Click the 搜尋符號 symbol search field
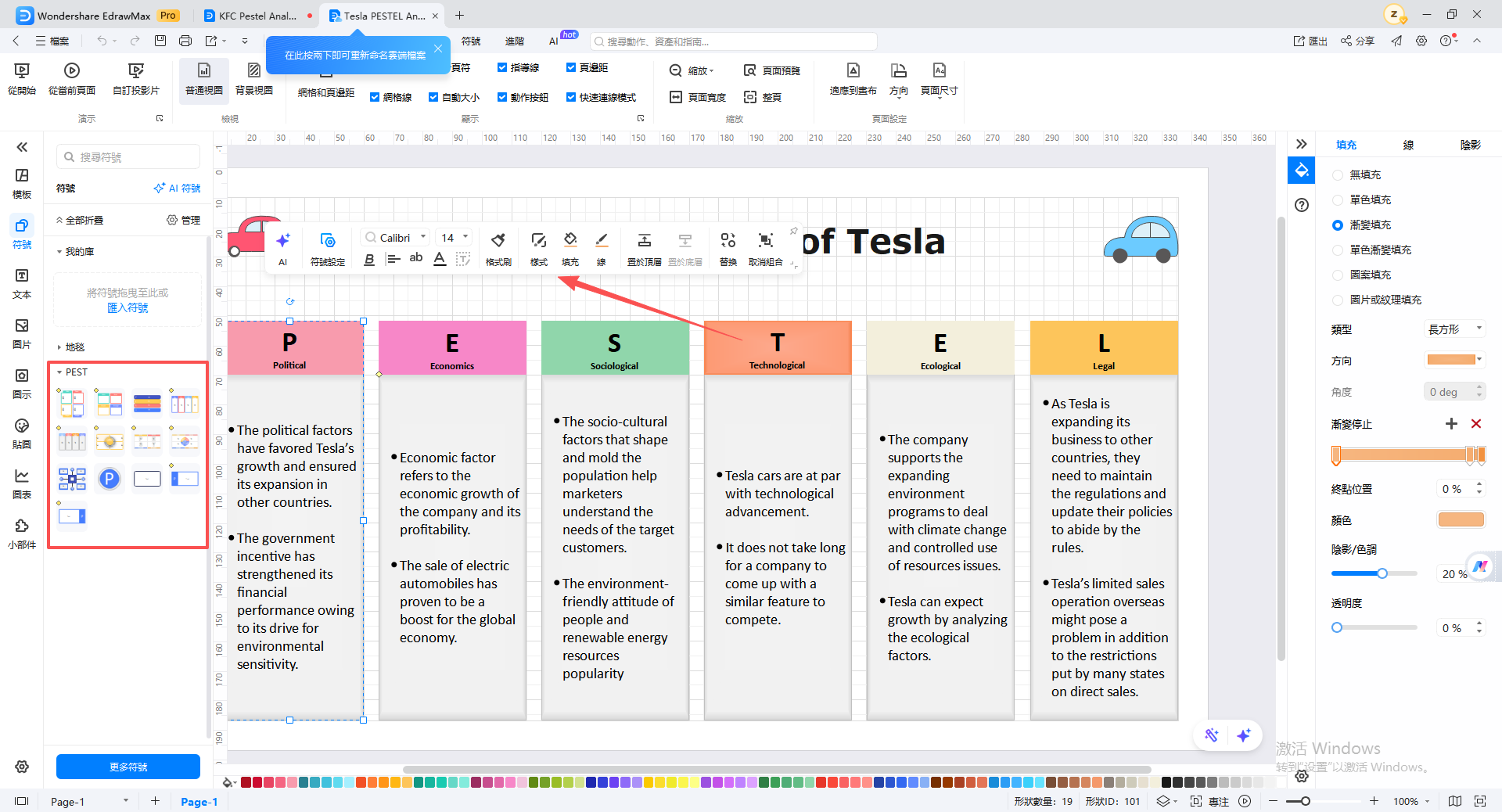Image resolution: width=1502 pixels, height=812 pixels. coord(128,157)
